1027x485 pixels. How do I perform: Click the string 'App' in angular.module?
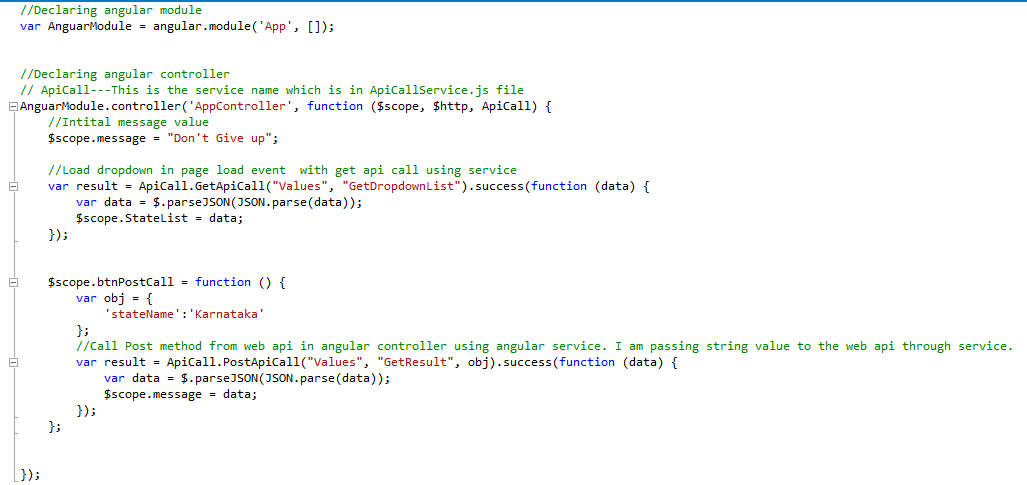274,27
